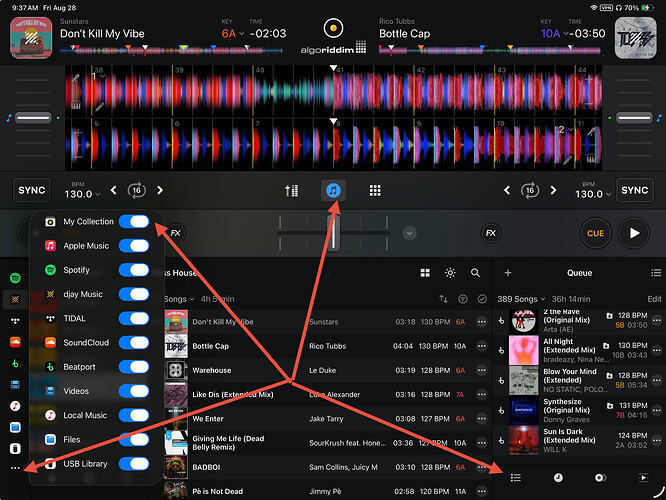Toggle My Collection source switch
Screen dimensions: 666x500
[134, 221]
